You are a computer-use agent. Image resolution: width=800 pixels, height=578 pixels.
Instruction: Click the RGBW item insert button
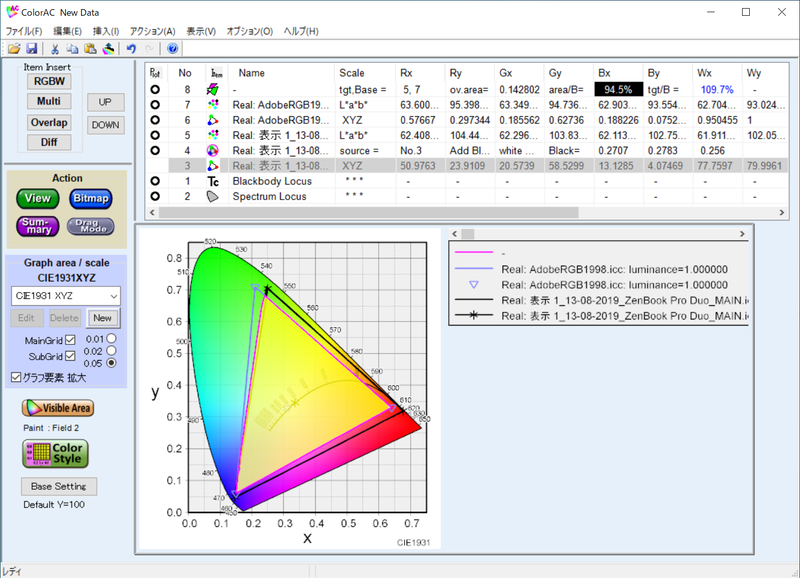coord(47,81)
